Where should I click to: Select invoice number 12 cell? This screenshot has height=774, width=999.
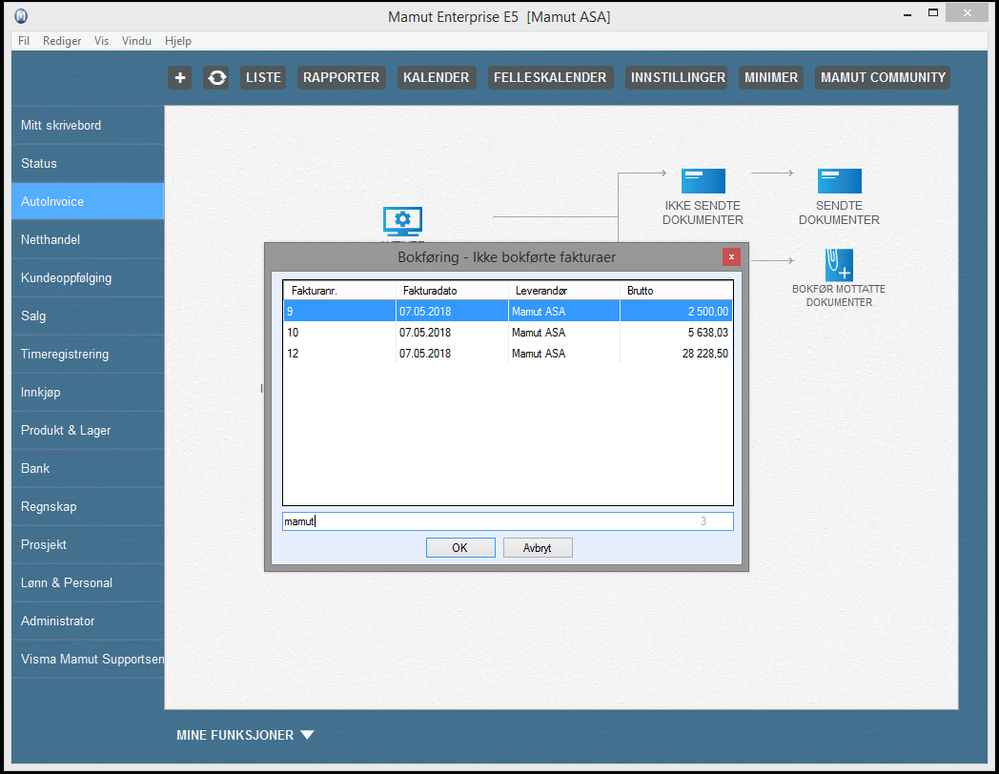(339, 354)
